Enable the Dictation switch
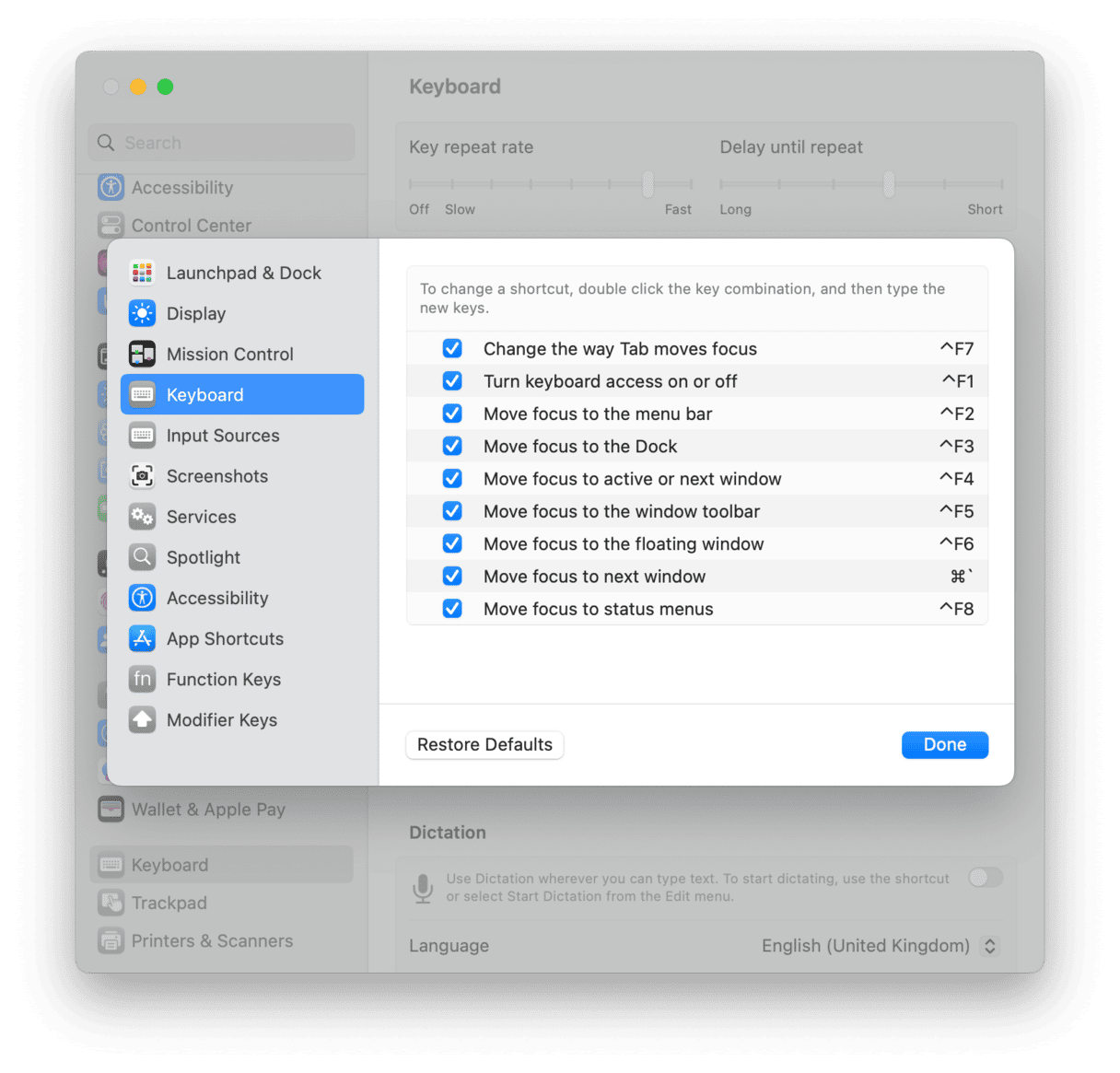The image size is (1120, 1073). (986, 878)
